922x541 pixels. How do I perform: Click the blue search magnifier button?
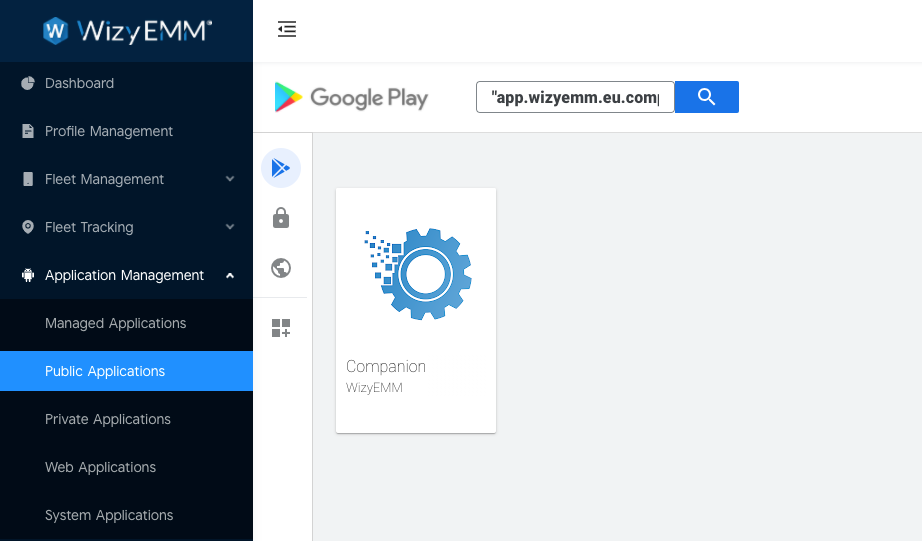click(706, 97)
